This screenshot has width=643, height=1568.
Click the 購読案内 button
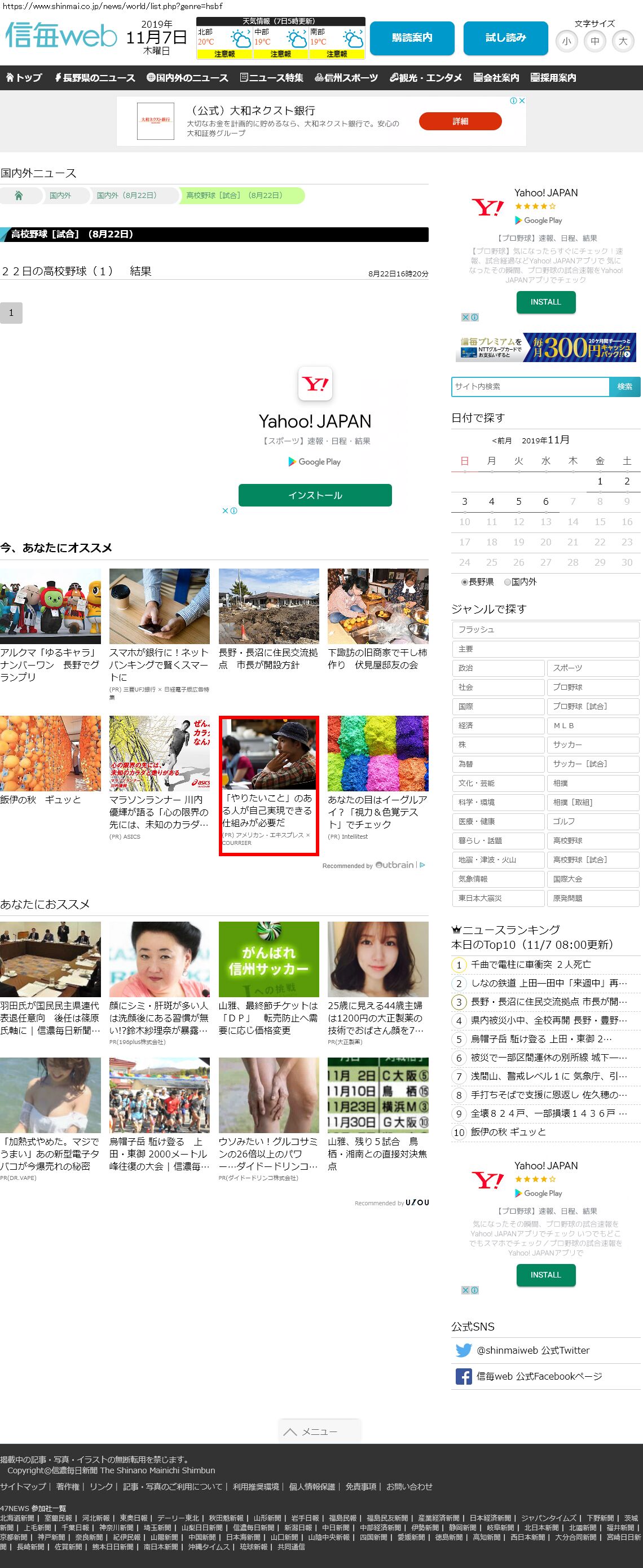point(412,38)
